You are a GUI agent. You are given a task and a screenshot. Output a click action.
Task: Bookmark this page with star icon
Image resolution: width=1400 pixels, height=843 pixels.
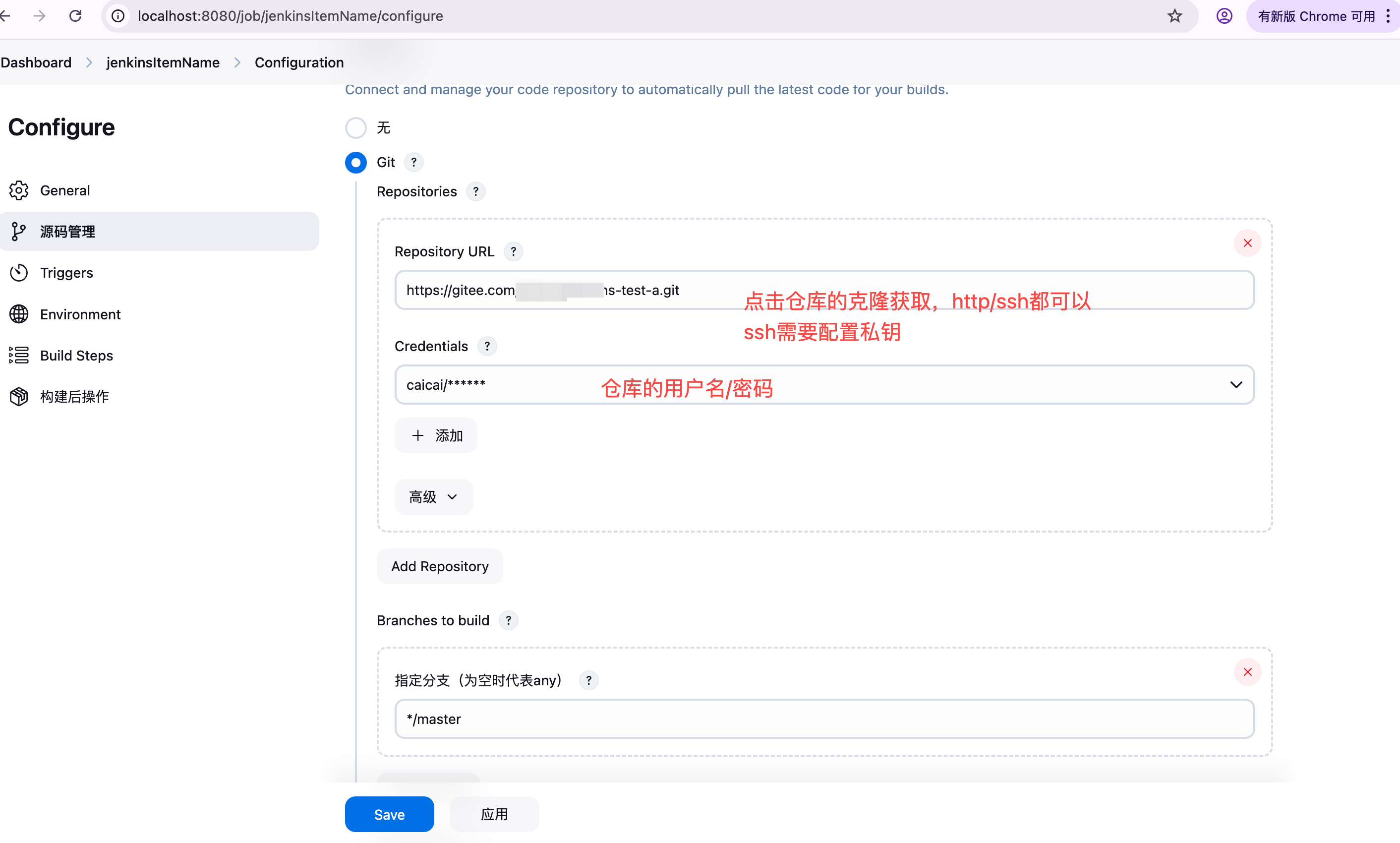1174,16
